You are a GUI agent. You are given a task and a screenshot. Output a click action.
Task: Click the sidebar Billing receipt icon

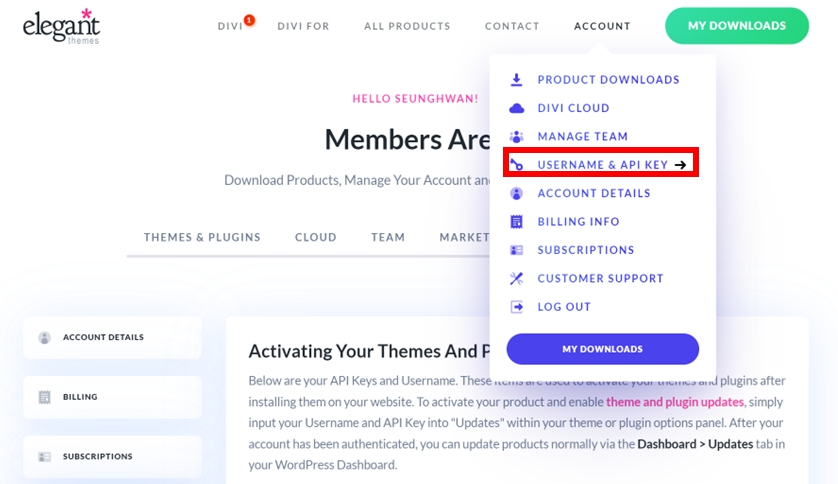point(44,397)
